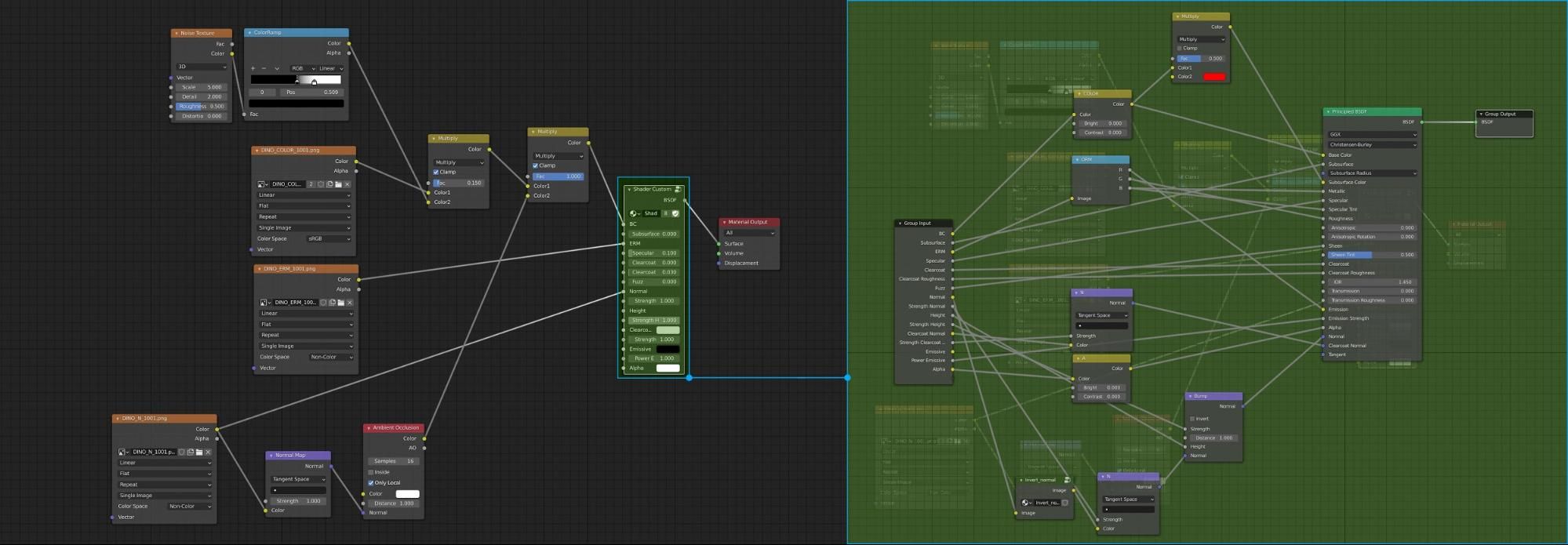Open folder icon on DINO_COLOR_1001.png node
The width and height of the screenshot is (1568, 545).
(338, 184)
